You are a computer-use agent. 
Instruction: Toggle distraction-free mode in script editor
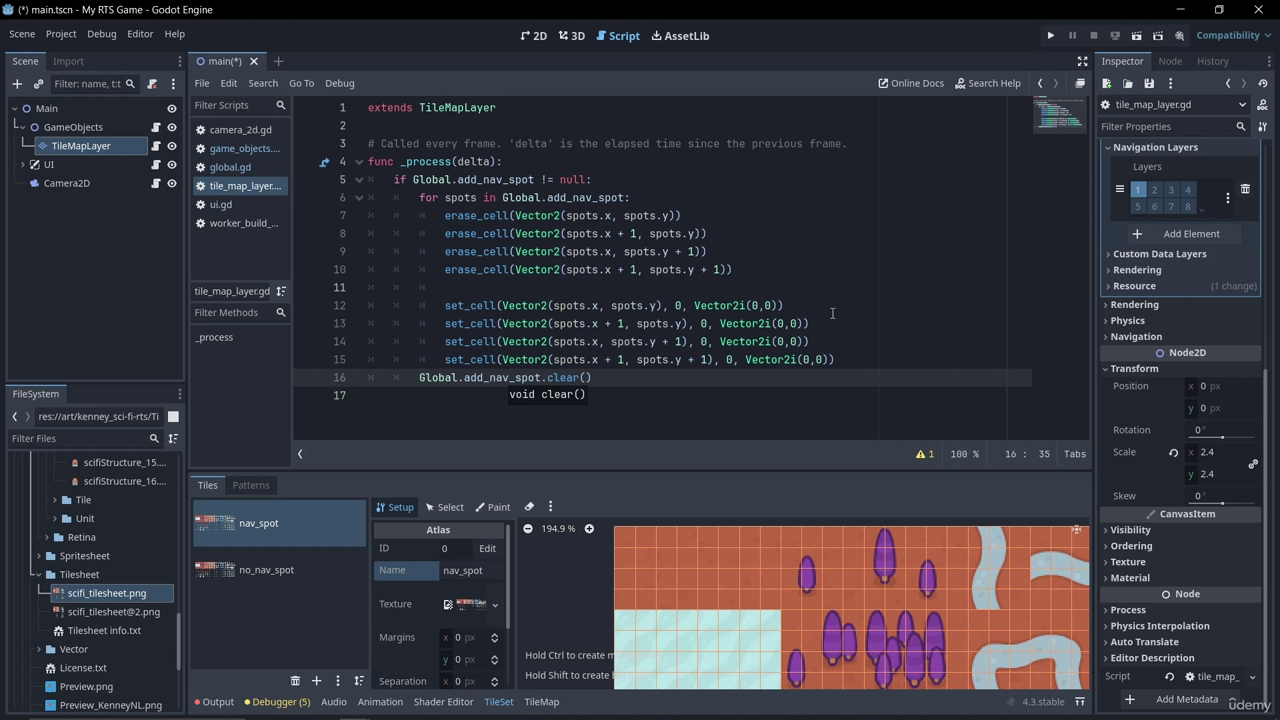coord(1082,62)
